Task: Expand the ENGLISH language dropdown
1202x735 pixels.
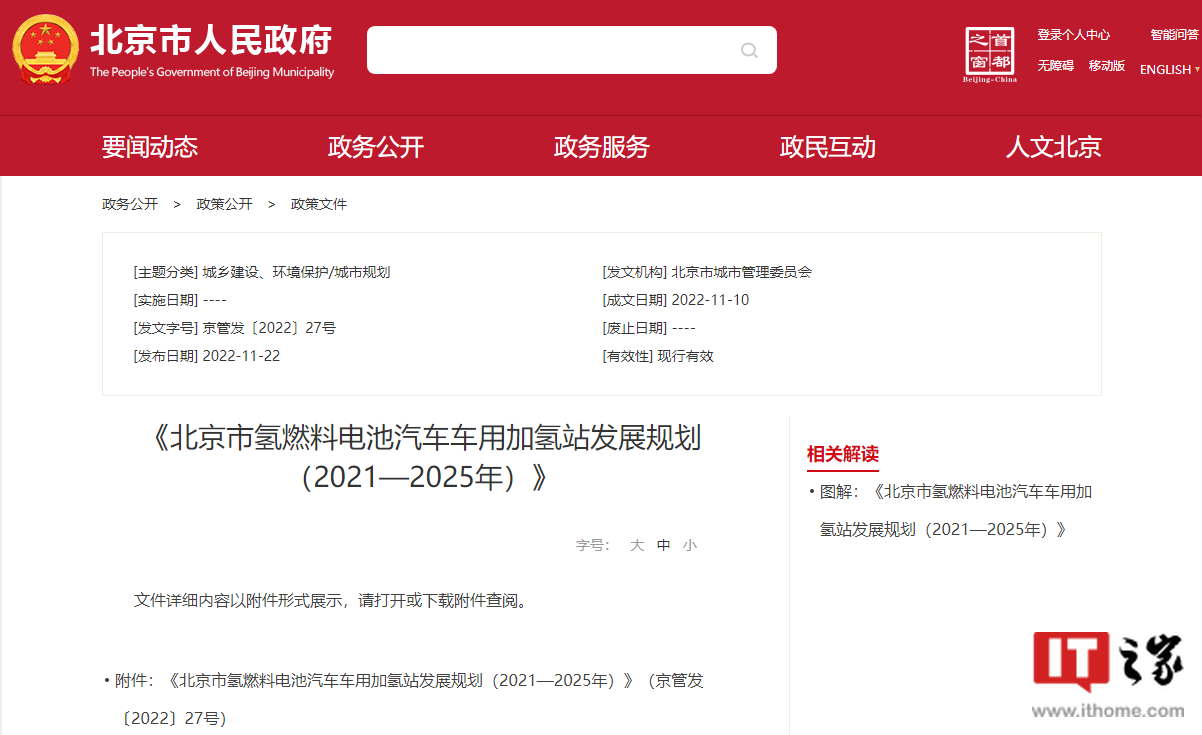Action: (x=1166, y=69)
